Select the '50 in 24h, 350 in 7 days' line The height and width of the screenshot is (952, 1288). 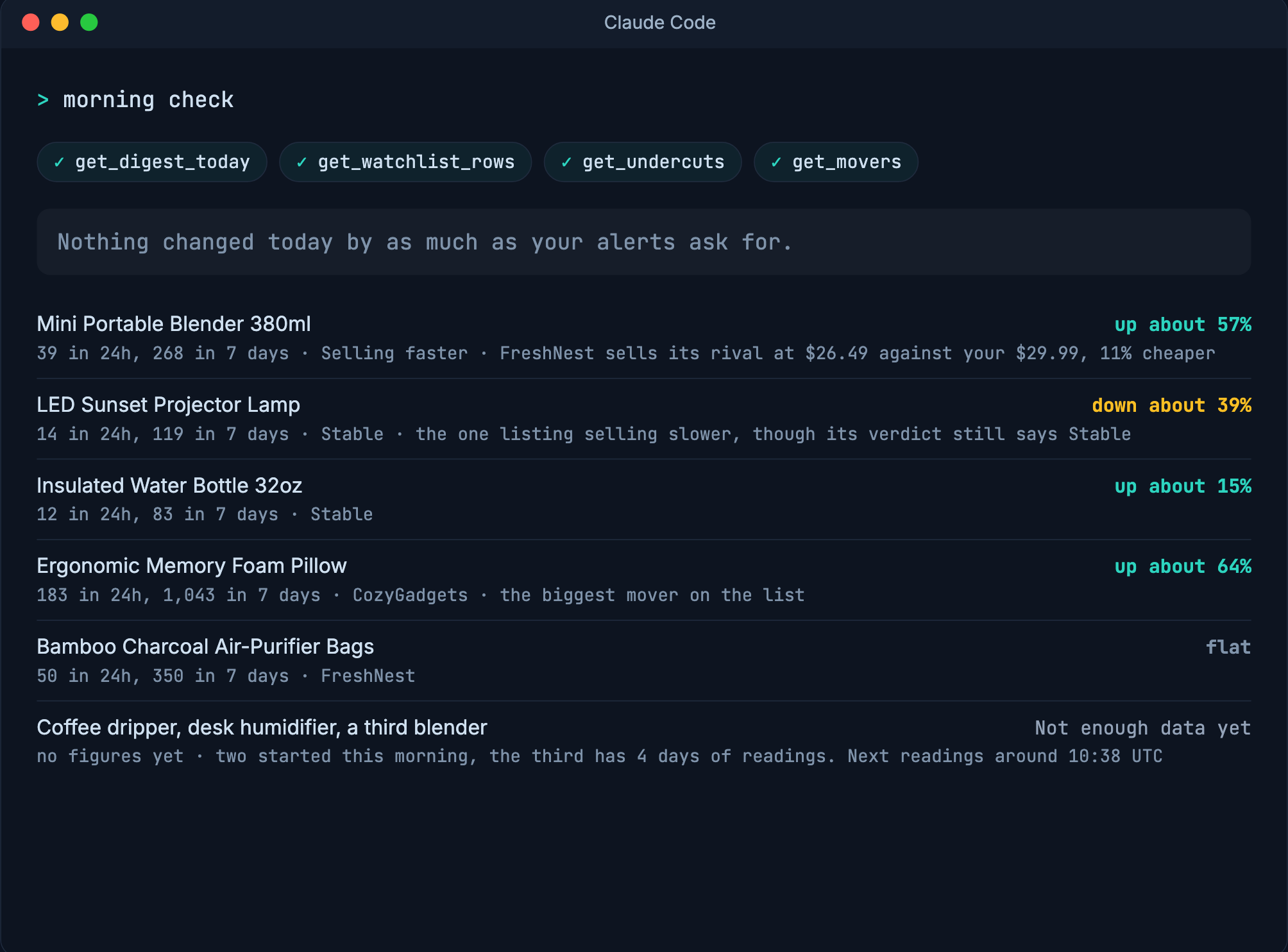[x=226, y=676]
